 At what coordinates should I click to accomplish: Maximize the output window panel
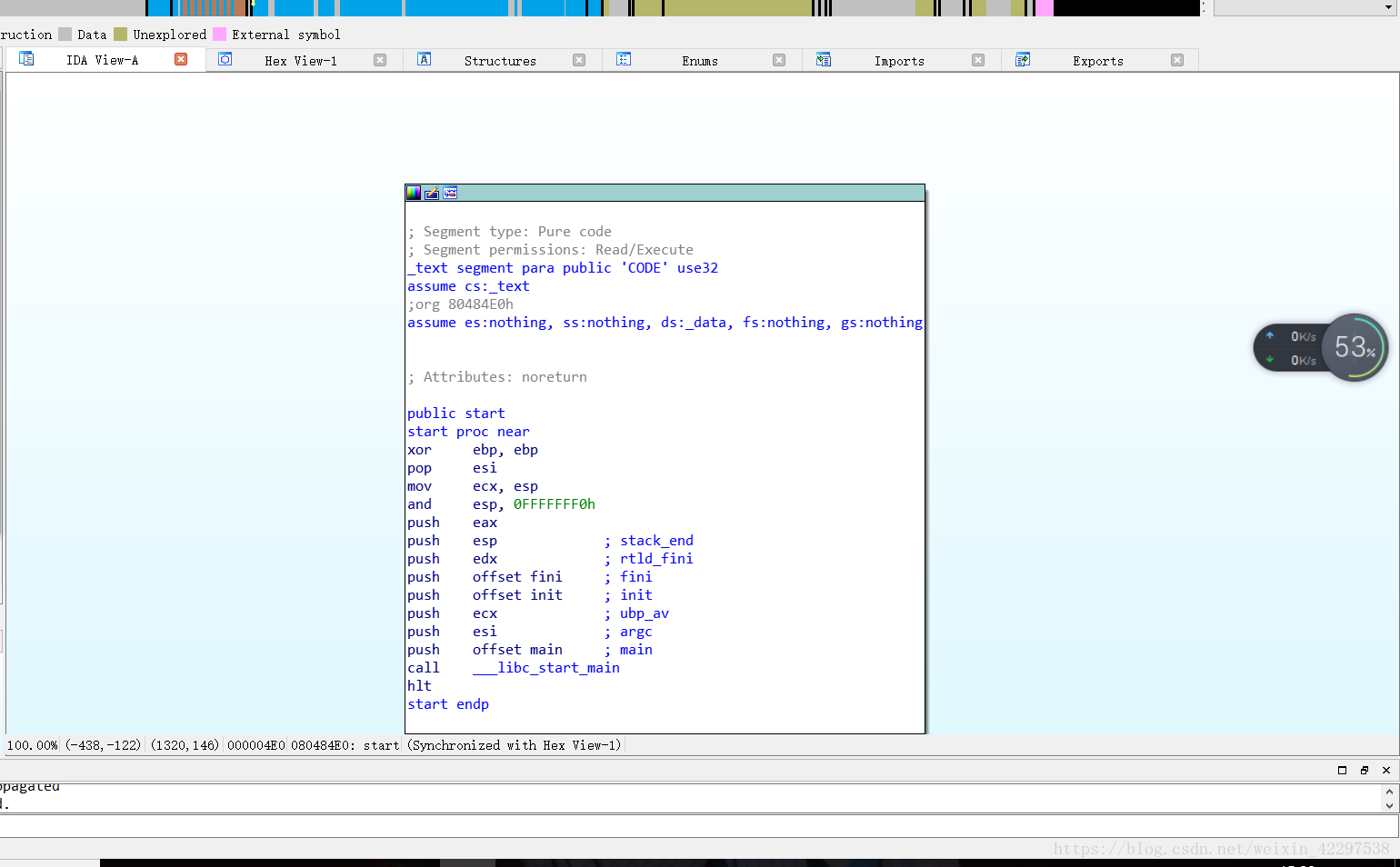[x=1342, y=770]
